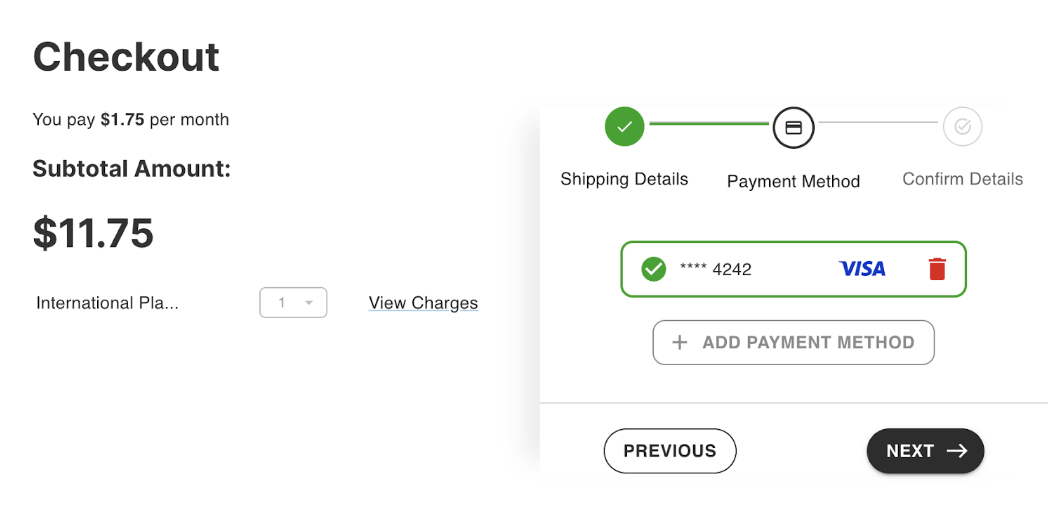Click the green progress line between steps
The image size is (1064, 526).
708,124
